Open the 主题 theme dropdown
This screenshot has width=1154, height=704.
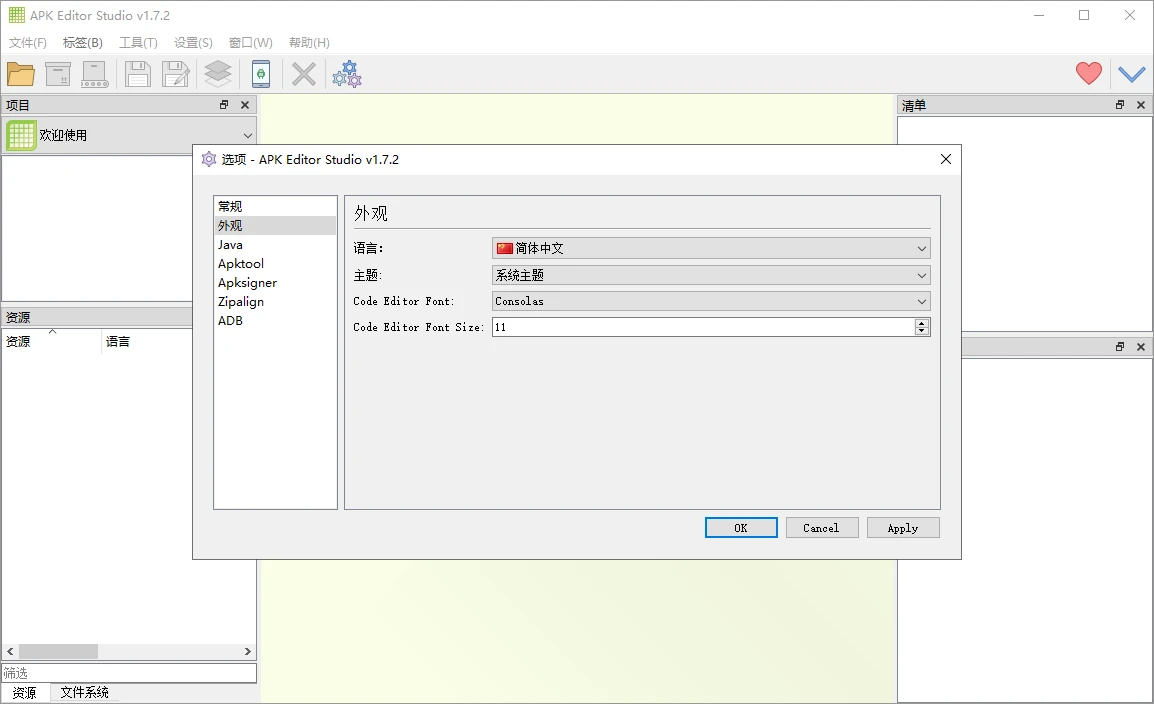click(x=711, y=275)
